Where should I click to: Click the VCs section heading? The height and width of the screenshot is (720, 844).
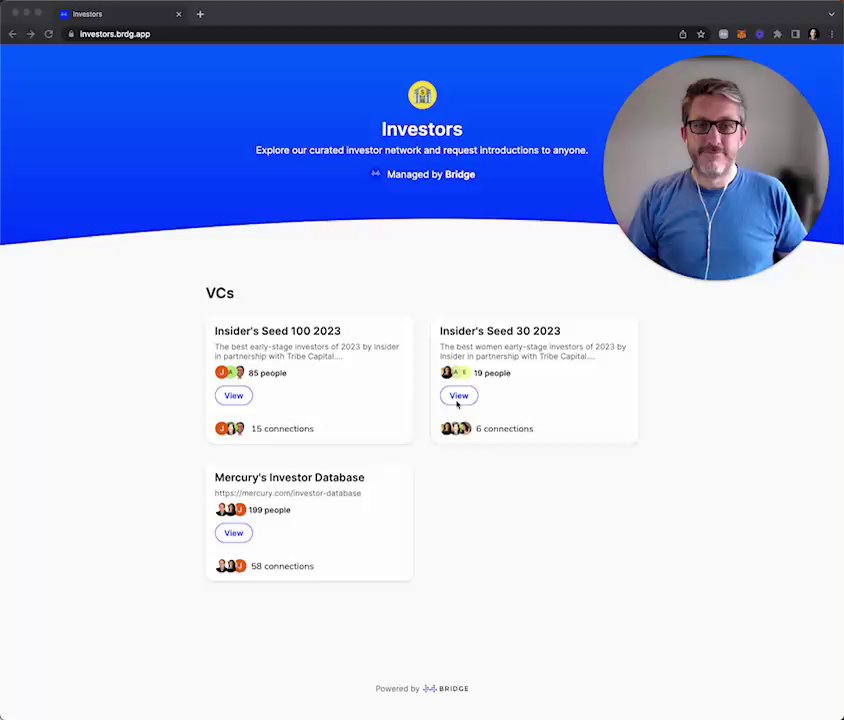220,293
